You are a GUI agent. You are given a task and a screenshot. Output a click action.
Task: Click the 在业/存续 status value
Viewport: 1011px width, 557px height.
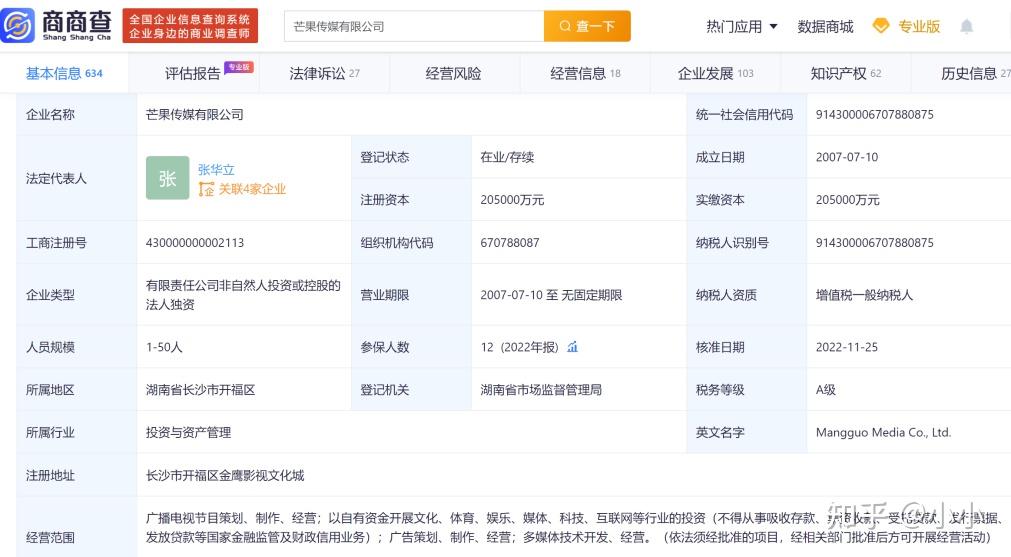[507, 157]
